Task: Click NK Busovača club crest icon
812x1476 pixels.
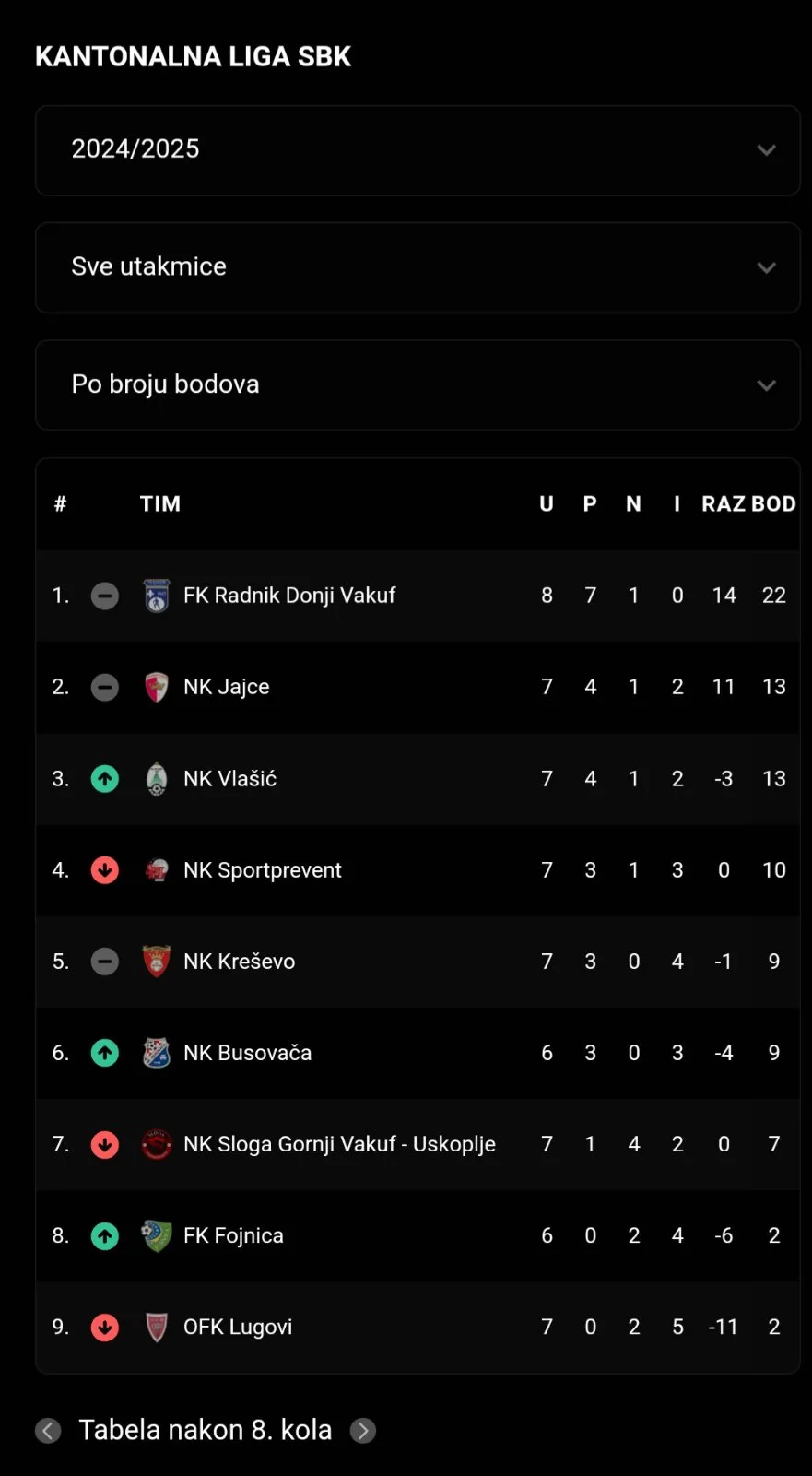Action: 157,1053
